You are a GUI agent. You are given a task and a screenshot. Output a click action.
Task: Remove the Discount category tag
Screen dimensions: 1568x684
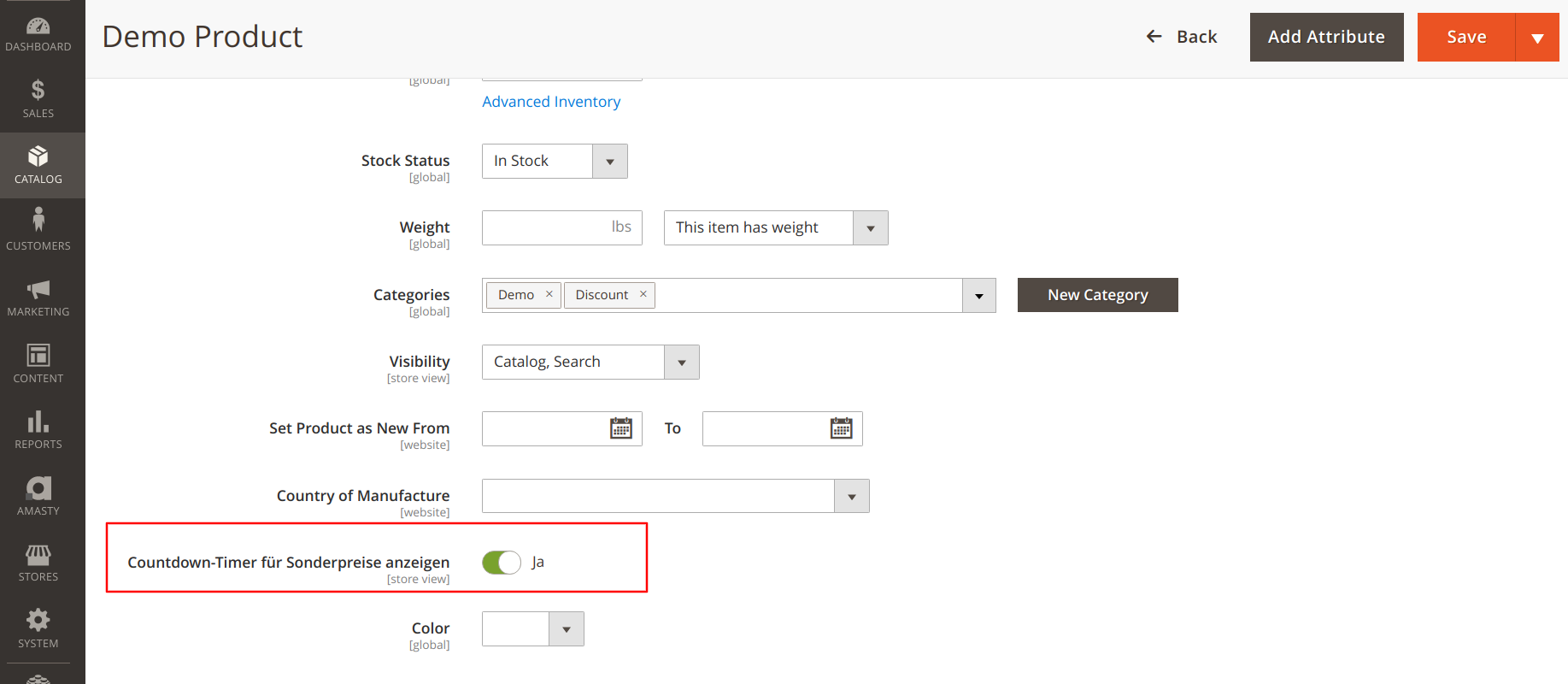[x=643, y=294]
